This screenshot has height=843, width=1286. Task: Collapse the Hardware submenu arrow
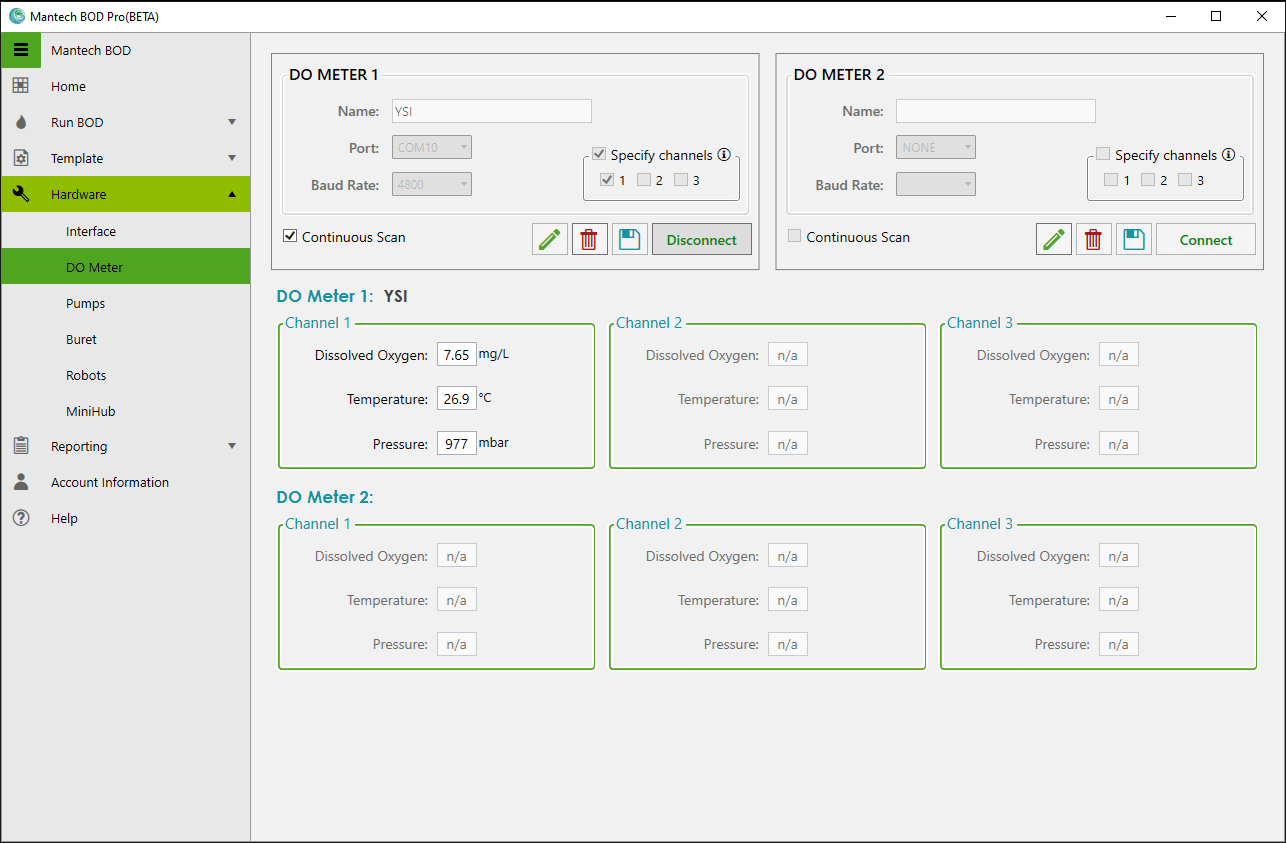coord(232,194)
